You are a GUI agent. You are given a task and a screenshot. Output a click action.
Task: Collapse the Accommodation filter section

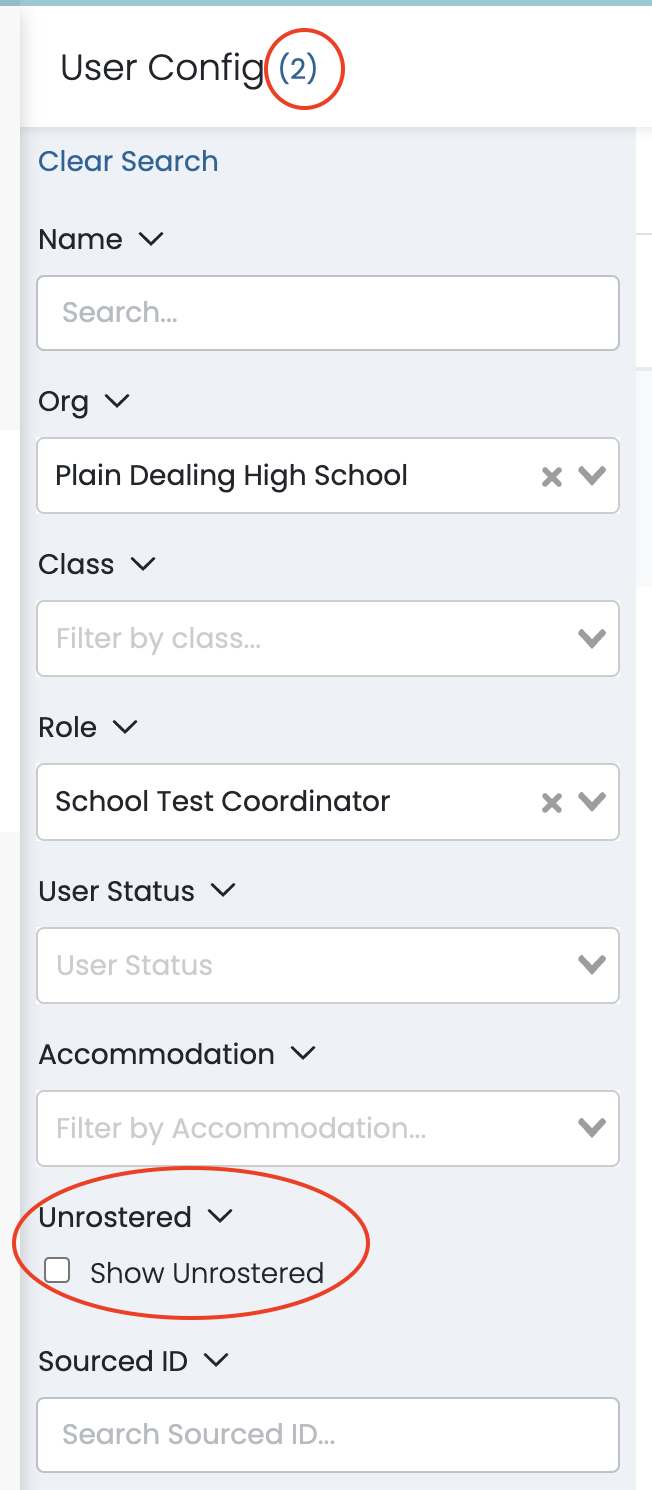pos(303,1053)
